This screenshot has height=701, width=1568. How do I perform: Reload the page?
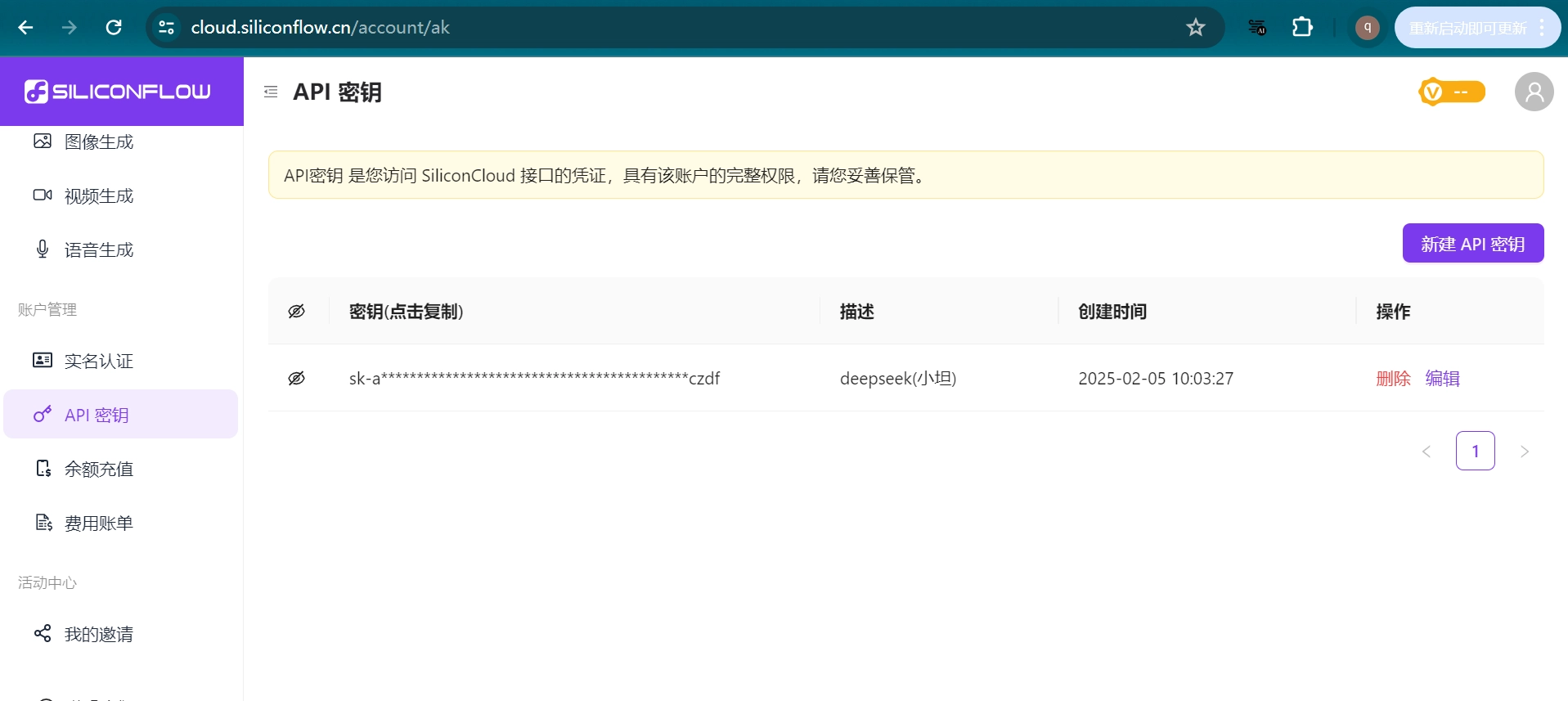coord(114,28)
